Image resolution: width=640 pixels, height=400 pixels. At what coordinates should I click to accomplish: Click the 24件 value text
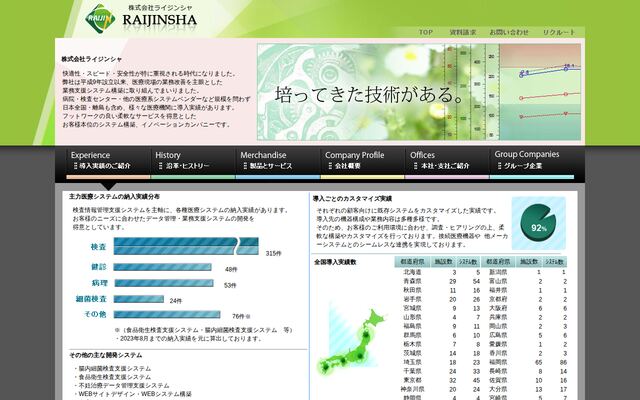point(176,301)
